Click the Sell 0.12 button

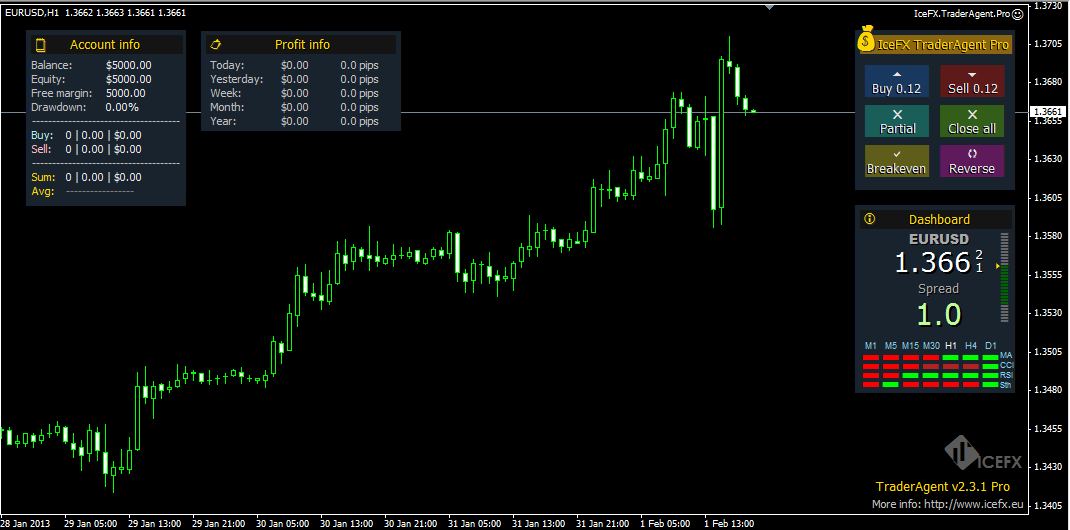972,81
